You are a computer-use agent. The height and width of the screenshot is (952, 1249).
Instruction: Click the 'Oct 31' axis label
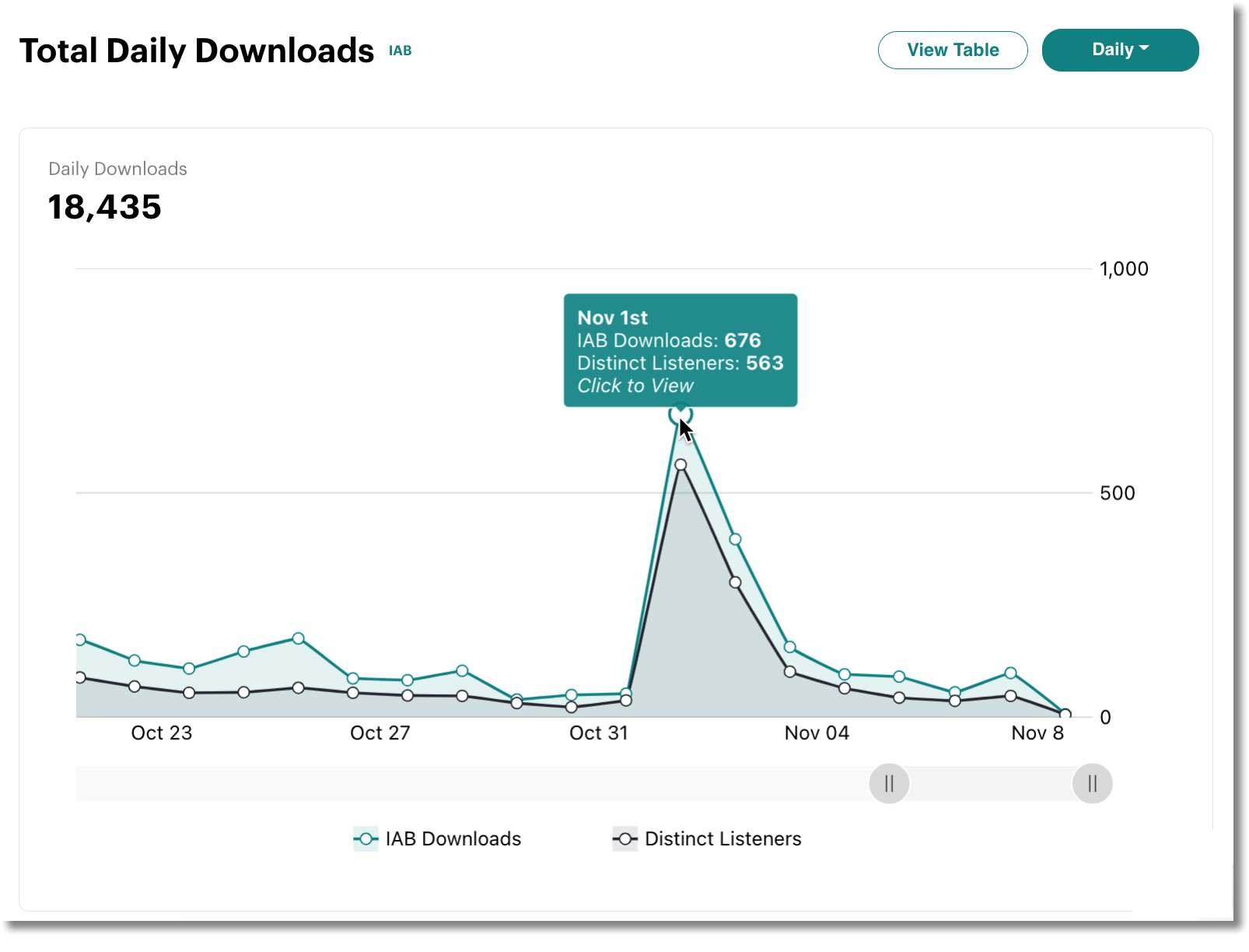[x=598, y=733]
